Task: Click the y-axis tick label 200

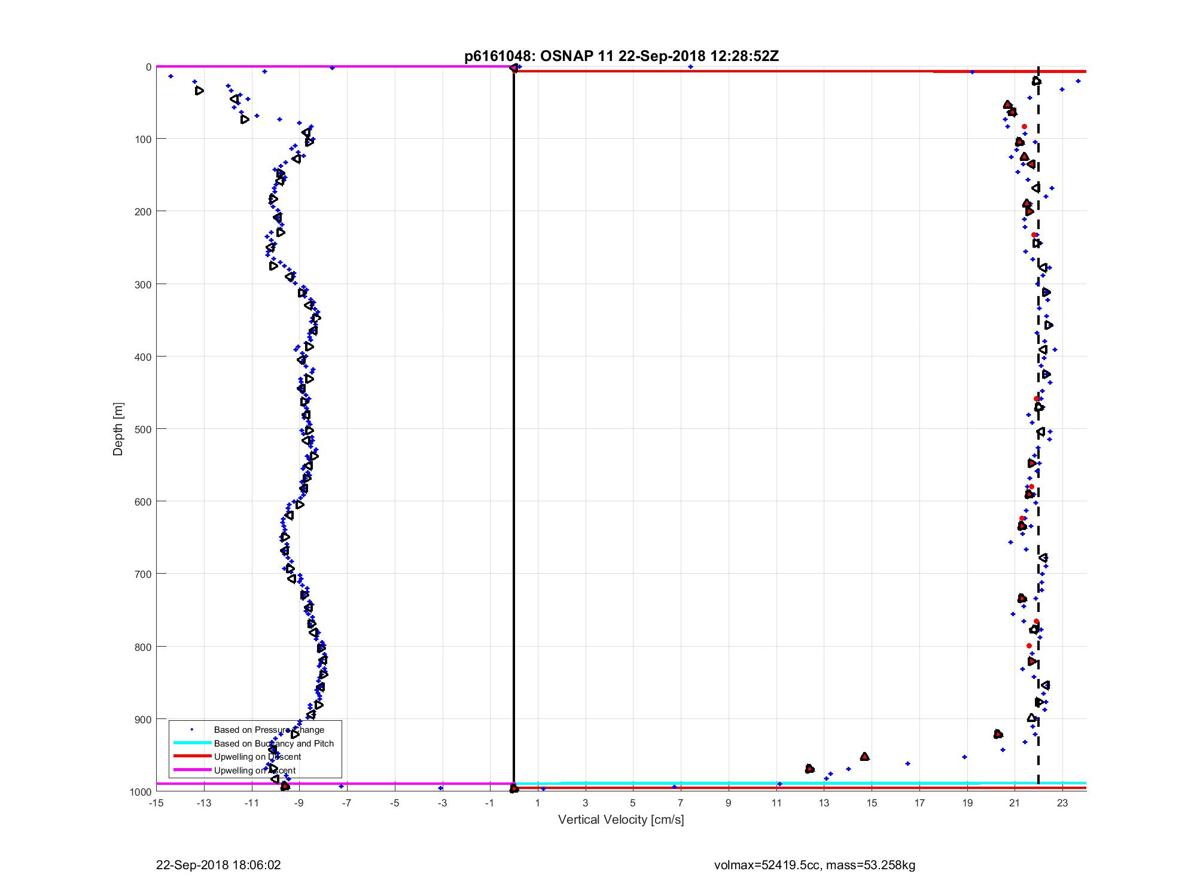Action: [x=143, y=211]
